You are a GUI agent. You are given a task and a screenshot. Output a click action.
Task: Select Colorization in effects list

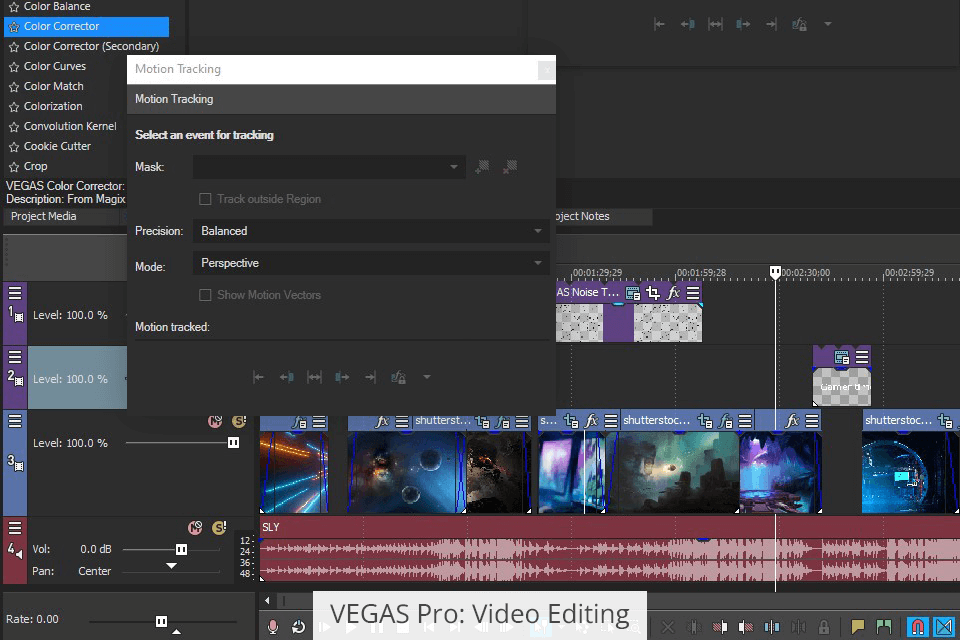tap(53, 106)
